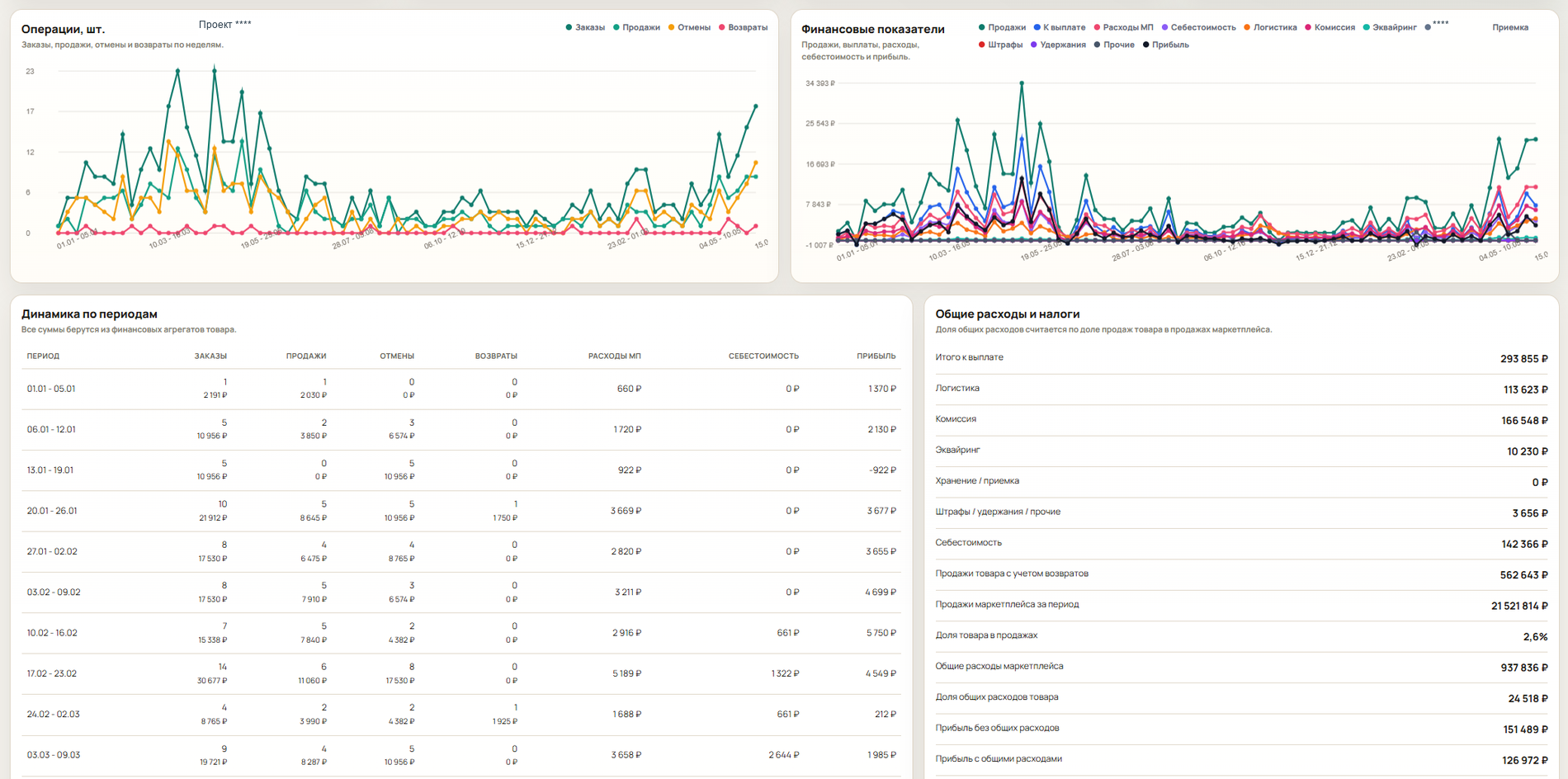Select the period row 01.01 - 05.01
This screenshot has height=779, width=1568.
point(461,389)
